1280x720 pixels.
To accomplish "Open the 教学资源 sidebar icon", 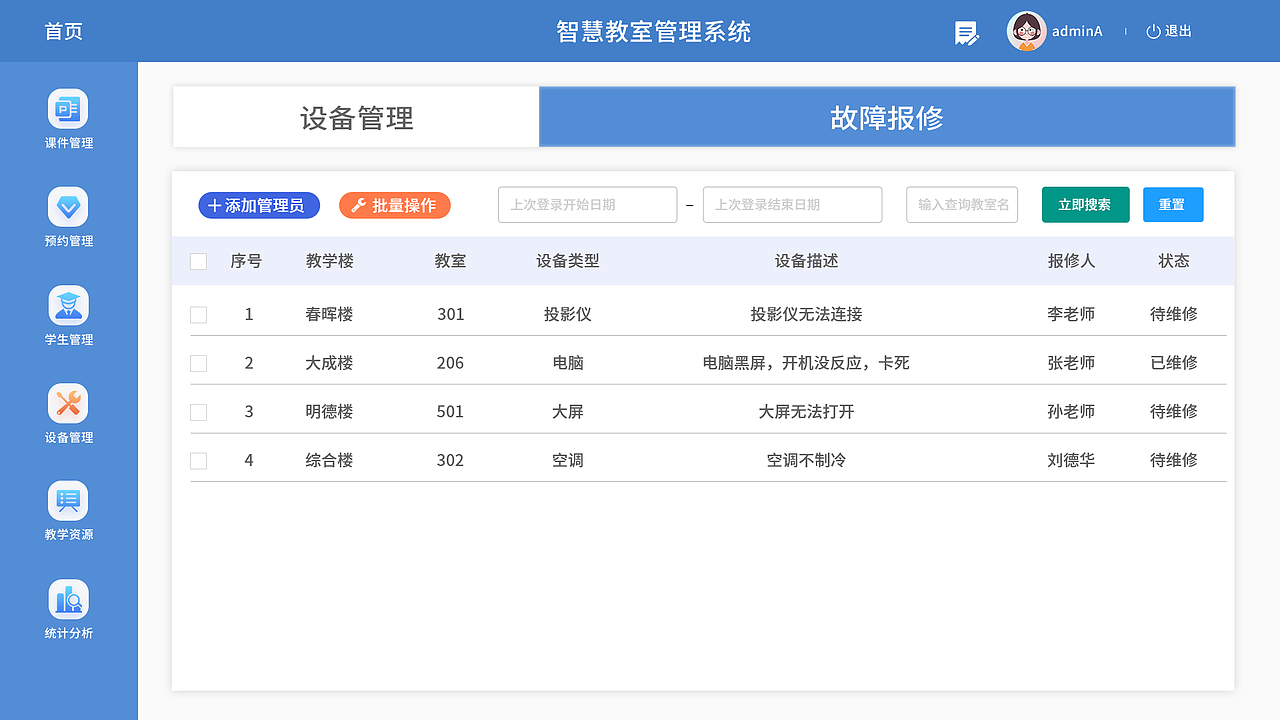I will [68, 500].
